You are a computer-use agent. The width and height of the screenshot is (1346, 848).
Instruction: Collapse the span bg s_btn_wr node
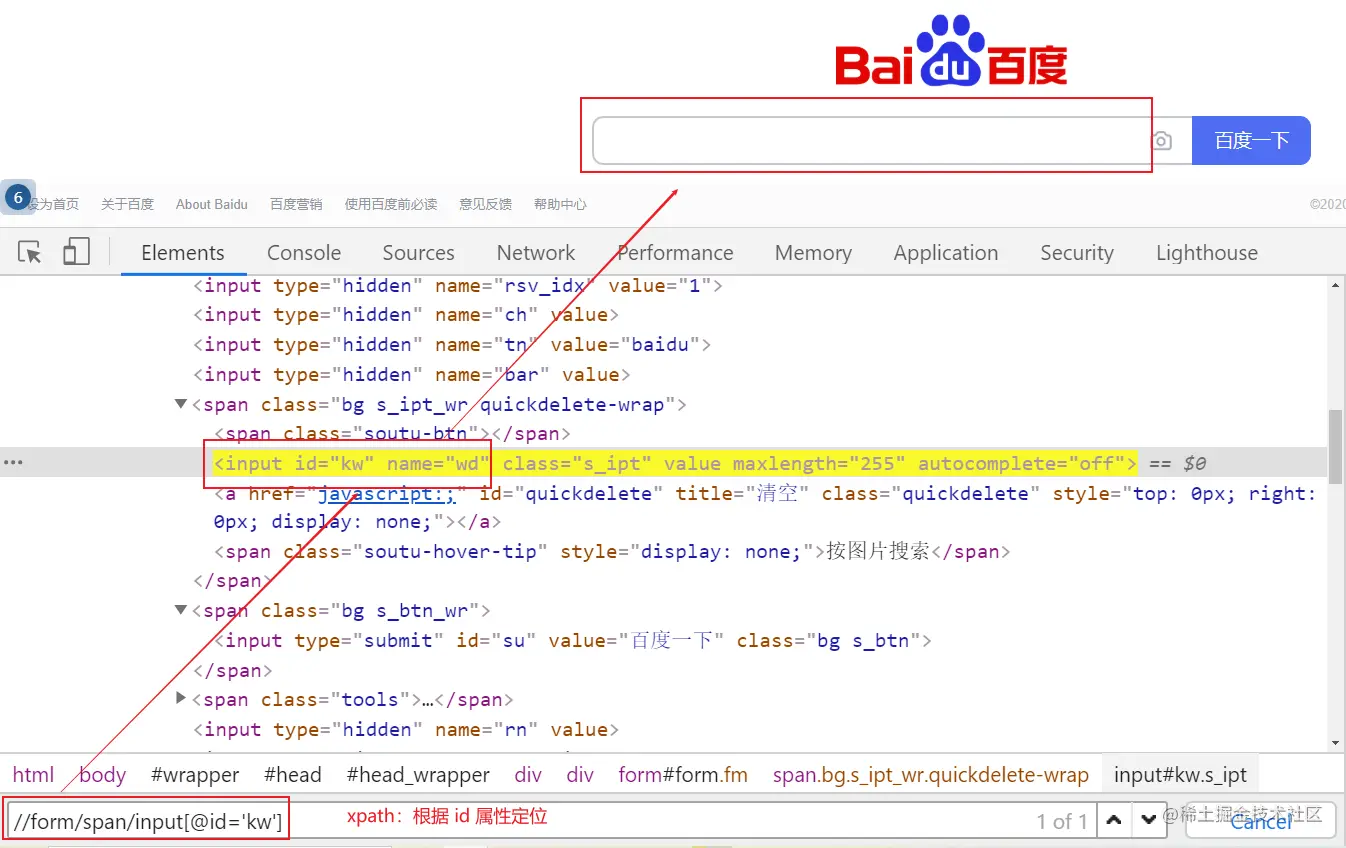181,610
